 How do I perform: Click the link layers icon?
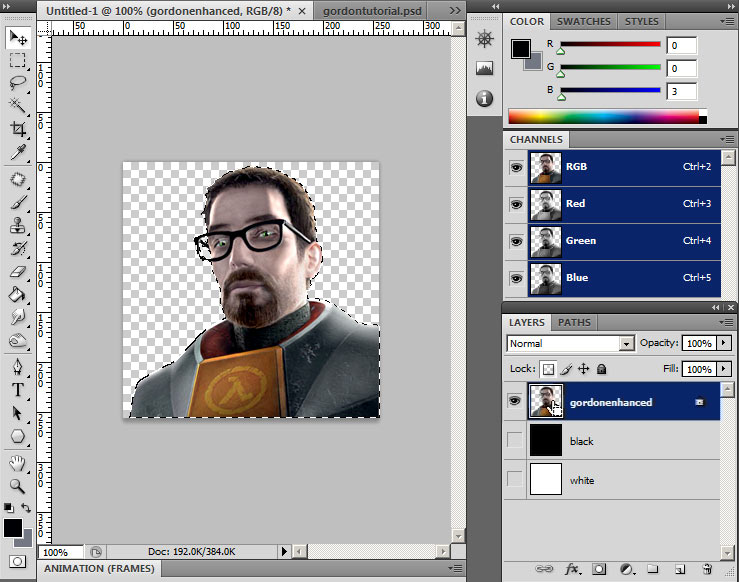pos(544,569)
